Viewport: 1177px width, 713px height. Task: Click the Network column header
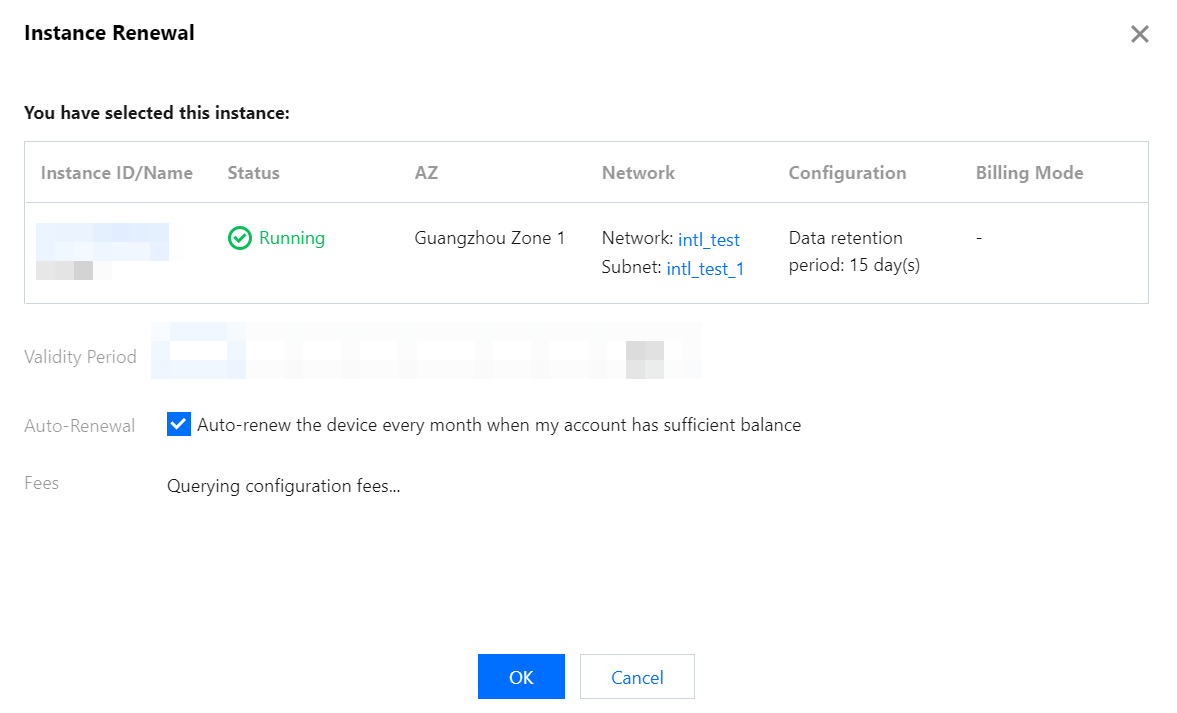coord(638,173)
